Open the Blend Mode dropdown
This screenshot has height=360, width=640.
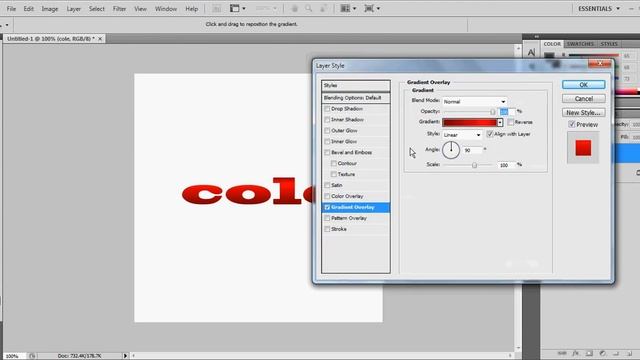pos(474,101)
